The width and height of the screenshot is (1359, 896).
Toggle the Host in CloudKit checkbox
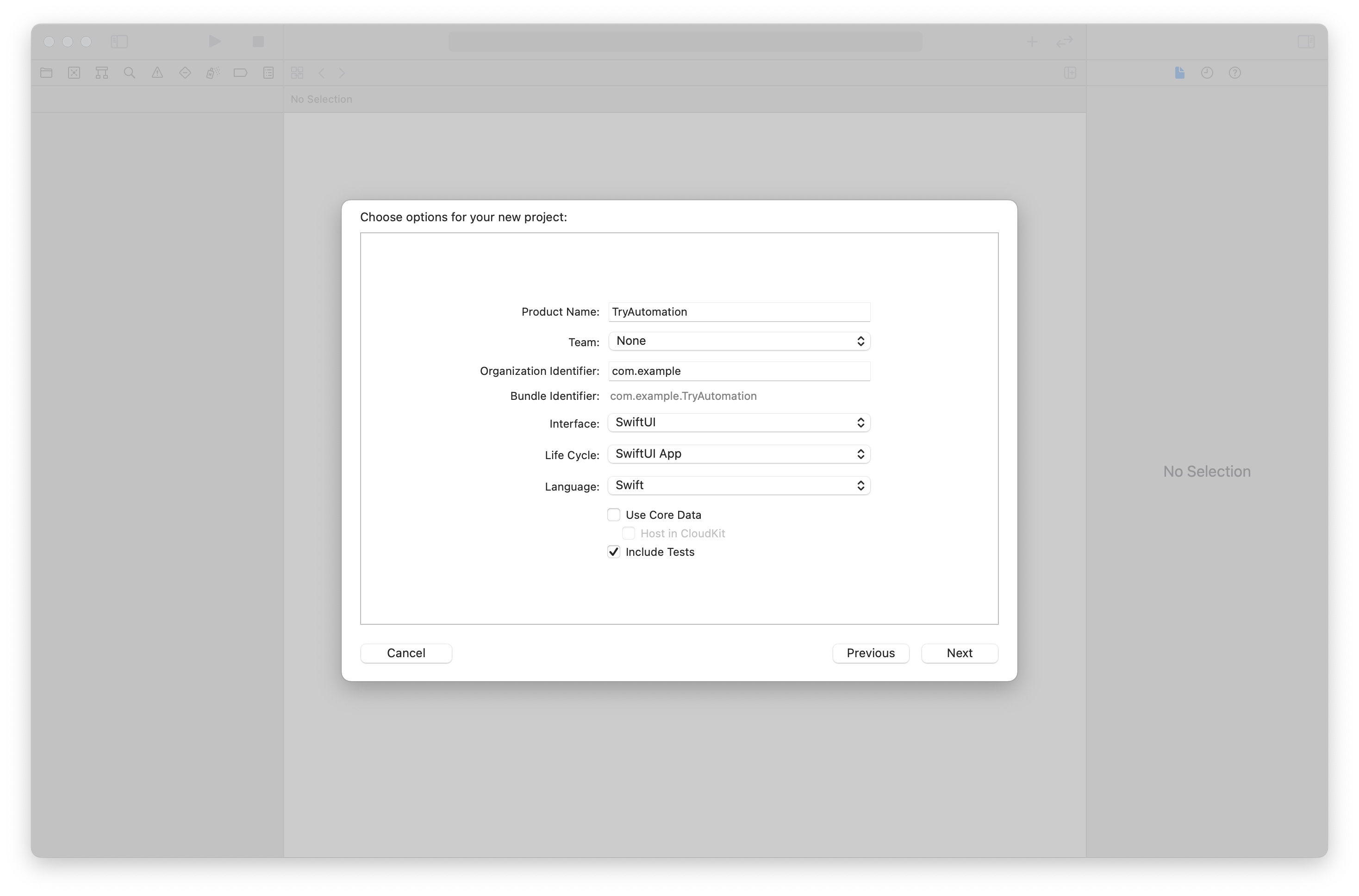tap(628, 533)
